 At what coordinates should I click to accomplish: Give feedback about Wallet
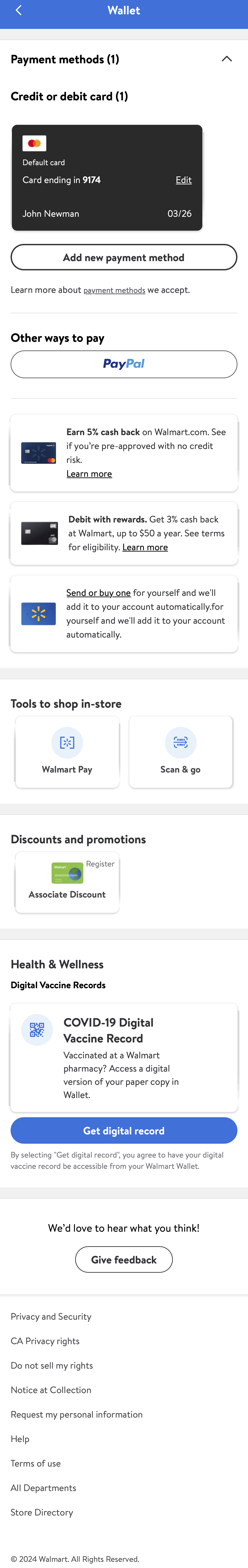[x=124, y=1259]
